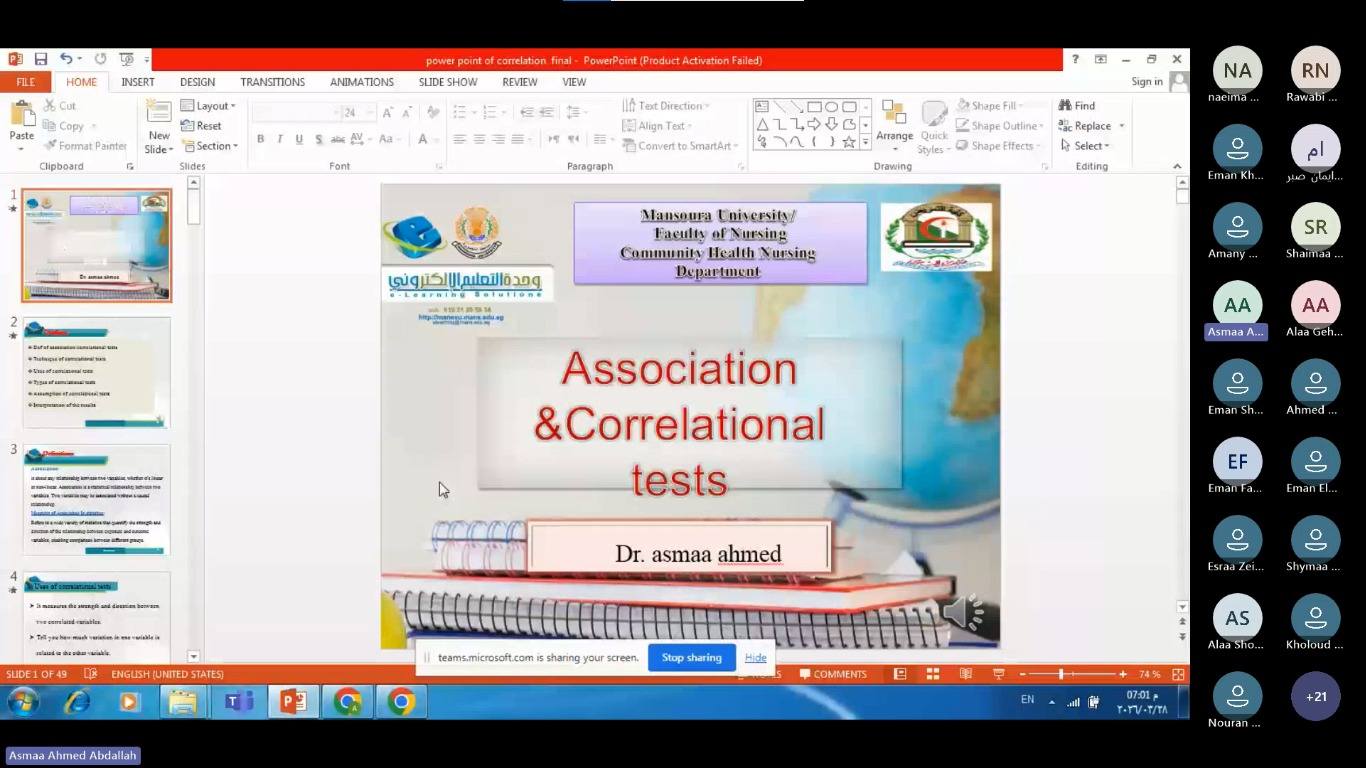Click the New Slide icon

point(158,113)
